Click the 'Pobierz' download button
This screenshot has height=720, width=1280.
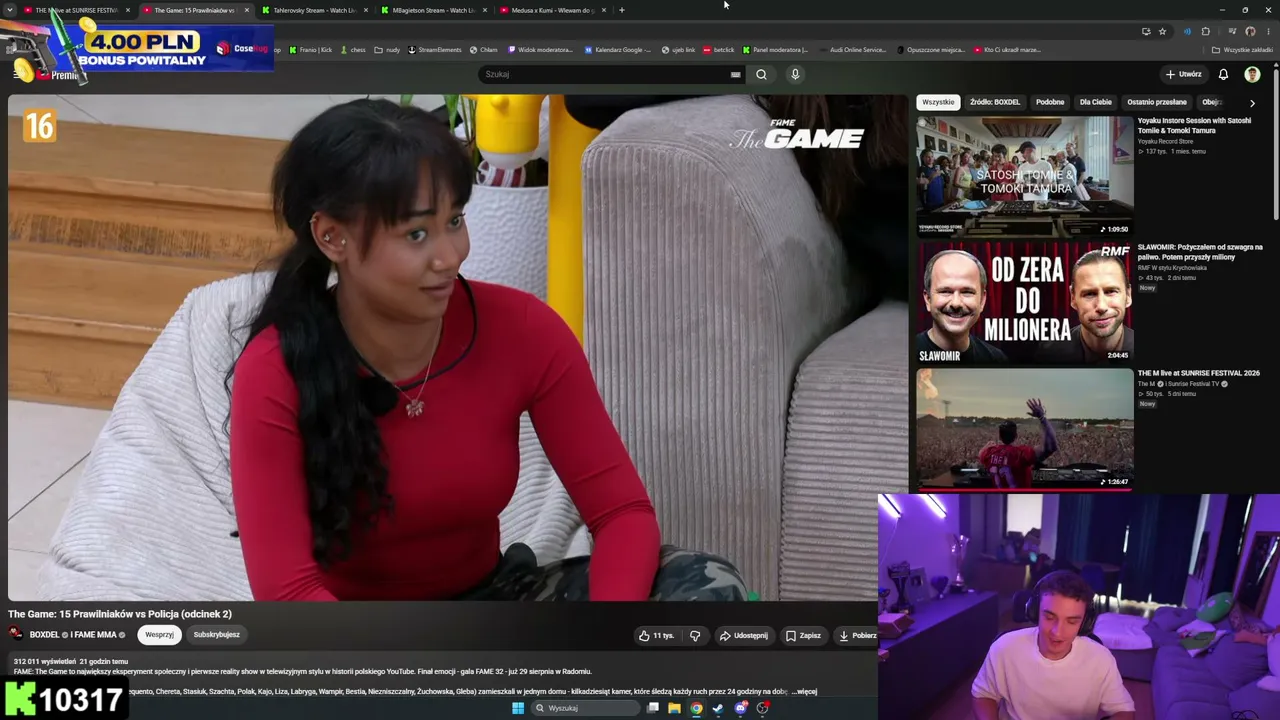[x=857, y=635]
